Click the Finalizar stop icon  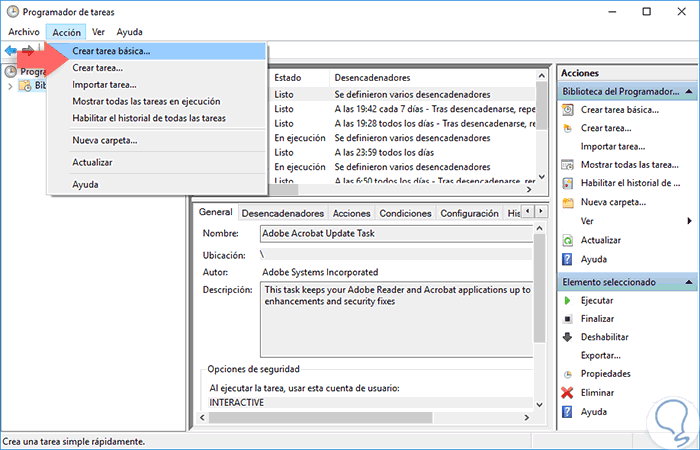[x=567, y=319]
